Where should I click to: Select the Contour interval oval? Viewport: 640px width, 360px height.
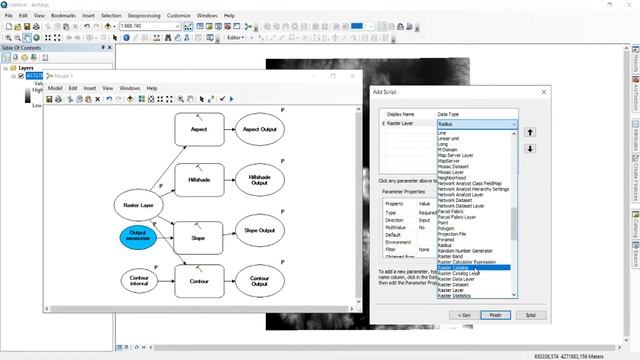coord(139,281)
